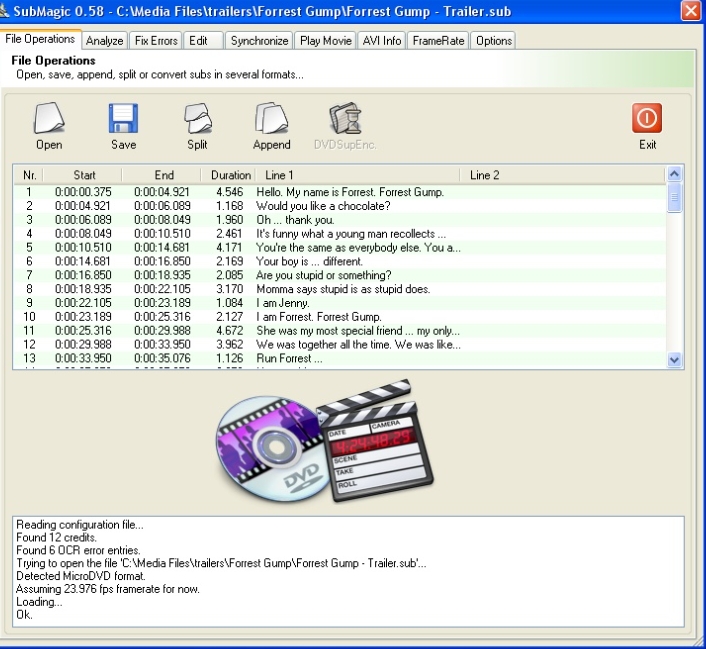Open the Synchronize tab
706x649 pixels.
click(259, 41)
